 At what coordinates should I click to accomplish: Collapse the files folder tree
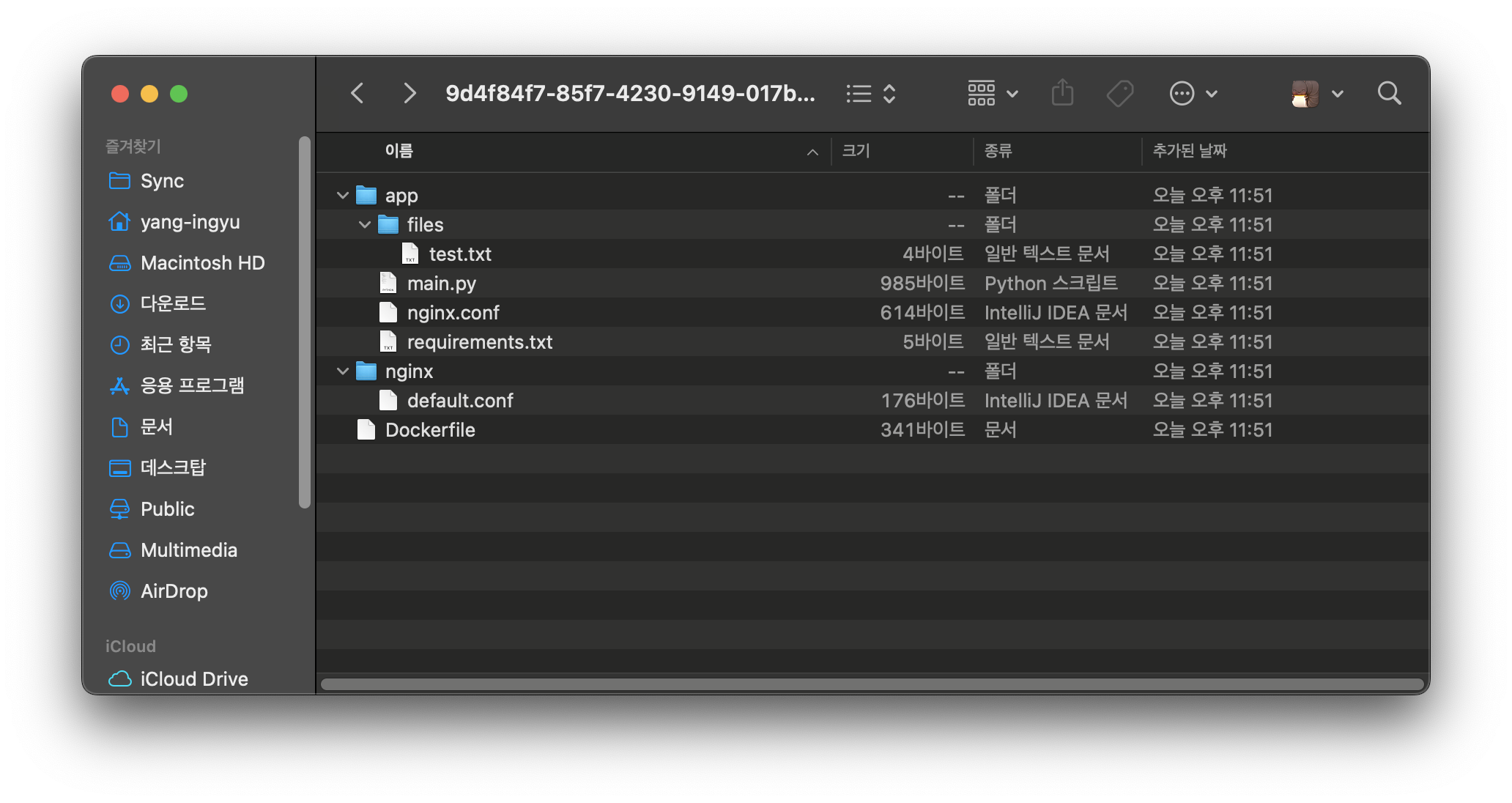[x=364, y=224]
